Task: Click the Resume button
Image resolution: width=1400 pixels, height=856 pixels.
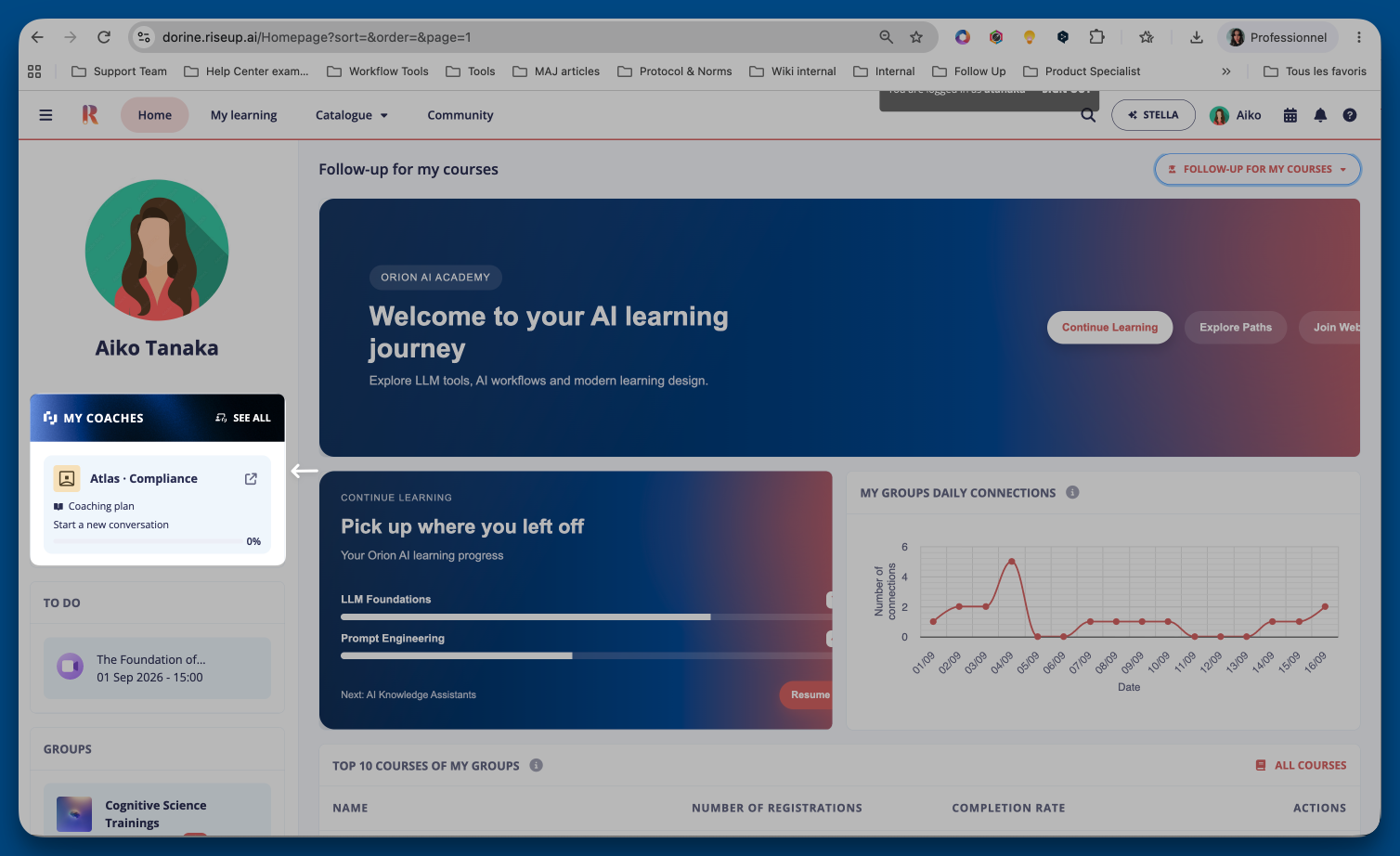Action: pyautogui.click(x=806, y=694)
